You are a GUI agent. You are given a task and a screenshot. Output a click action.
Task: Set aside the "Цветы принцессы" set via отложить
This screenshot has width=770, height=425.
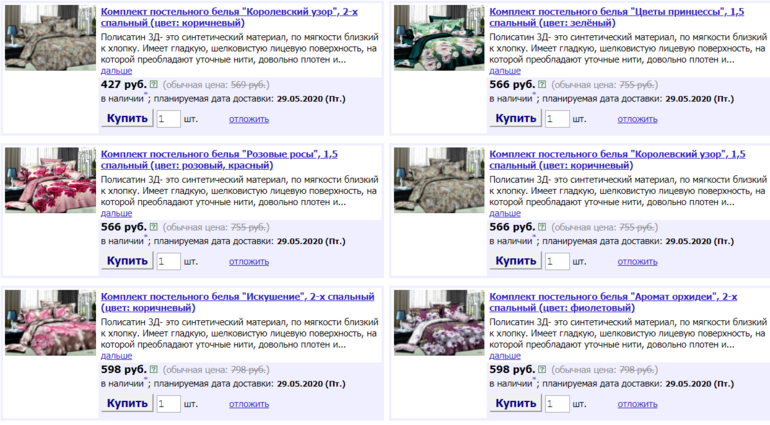point(637,119)
